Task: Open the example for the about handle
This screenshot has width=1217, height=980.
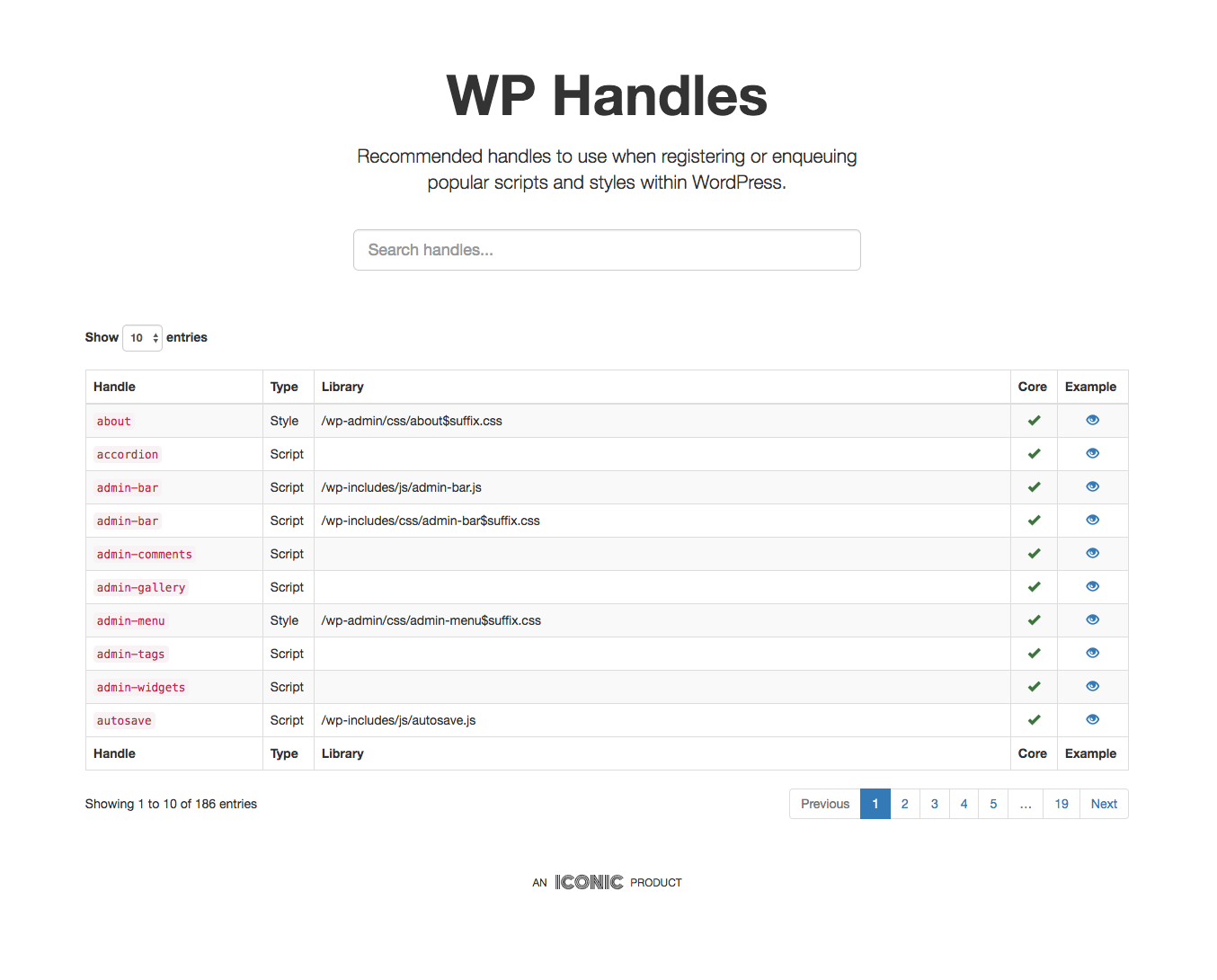Action: [1092, 420]
